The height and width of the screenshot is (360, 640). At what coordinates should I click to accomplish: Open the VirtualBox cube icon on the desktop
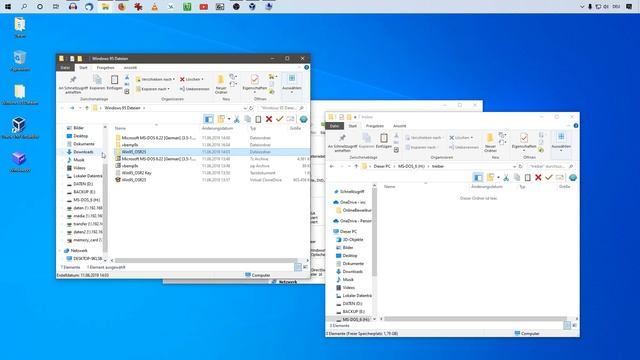[x=19, y=128]
